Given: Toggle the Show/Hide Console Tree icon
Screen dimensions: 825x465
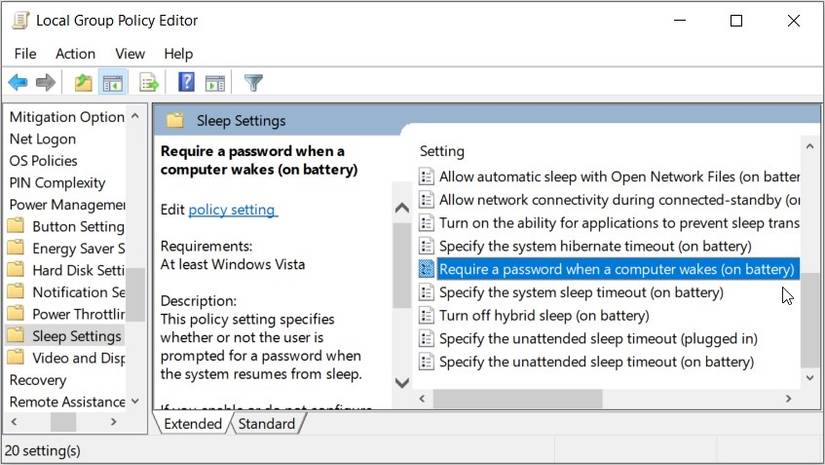Looking at the screenshot, I should tap(113, 82).
